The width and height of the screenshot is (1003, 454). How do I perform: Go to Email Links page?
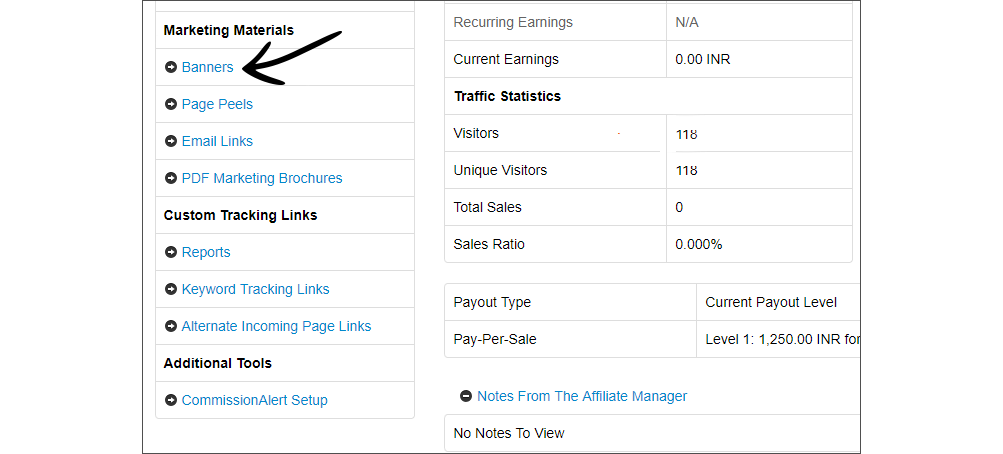point(217,142)
